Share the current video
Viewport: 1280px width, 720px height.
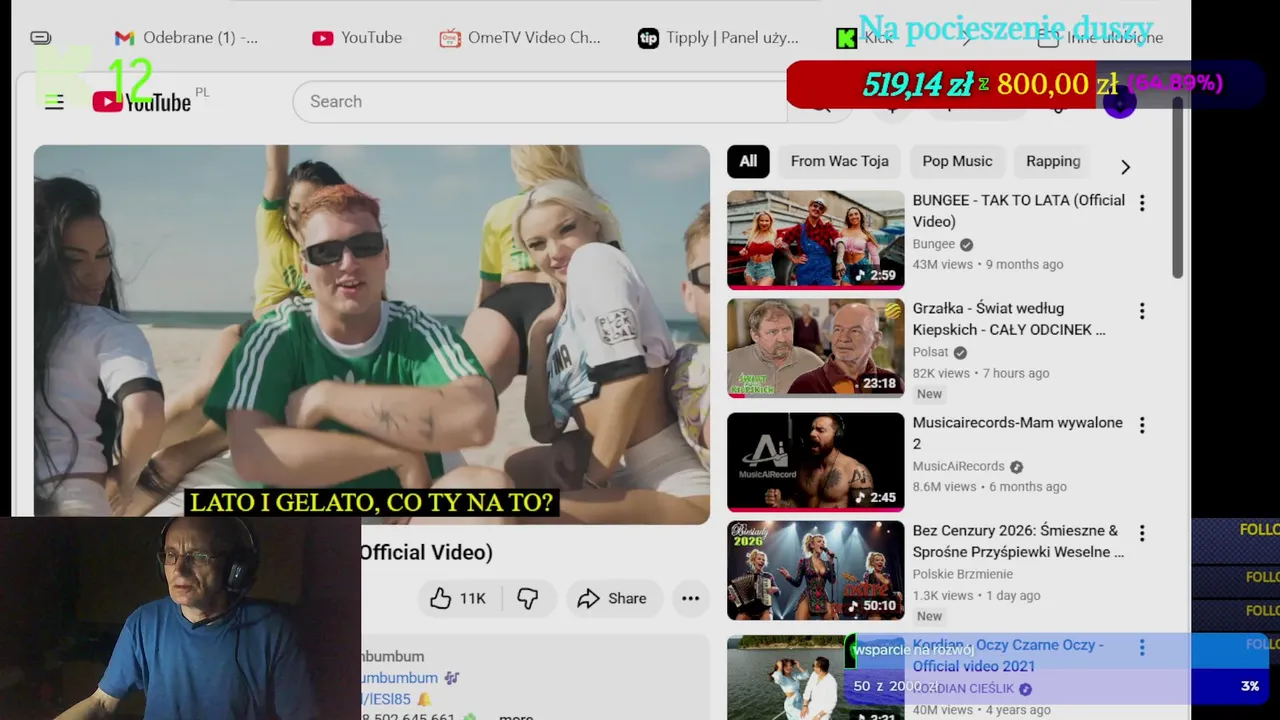click(612, 598)
